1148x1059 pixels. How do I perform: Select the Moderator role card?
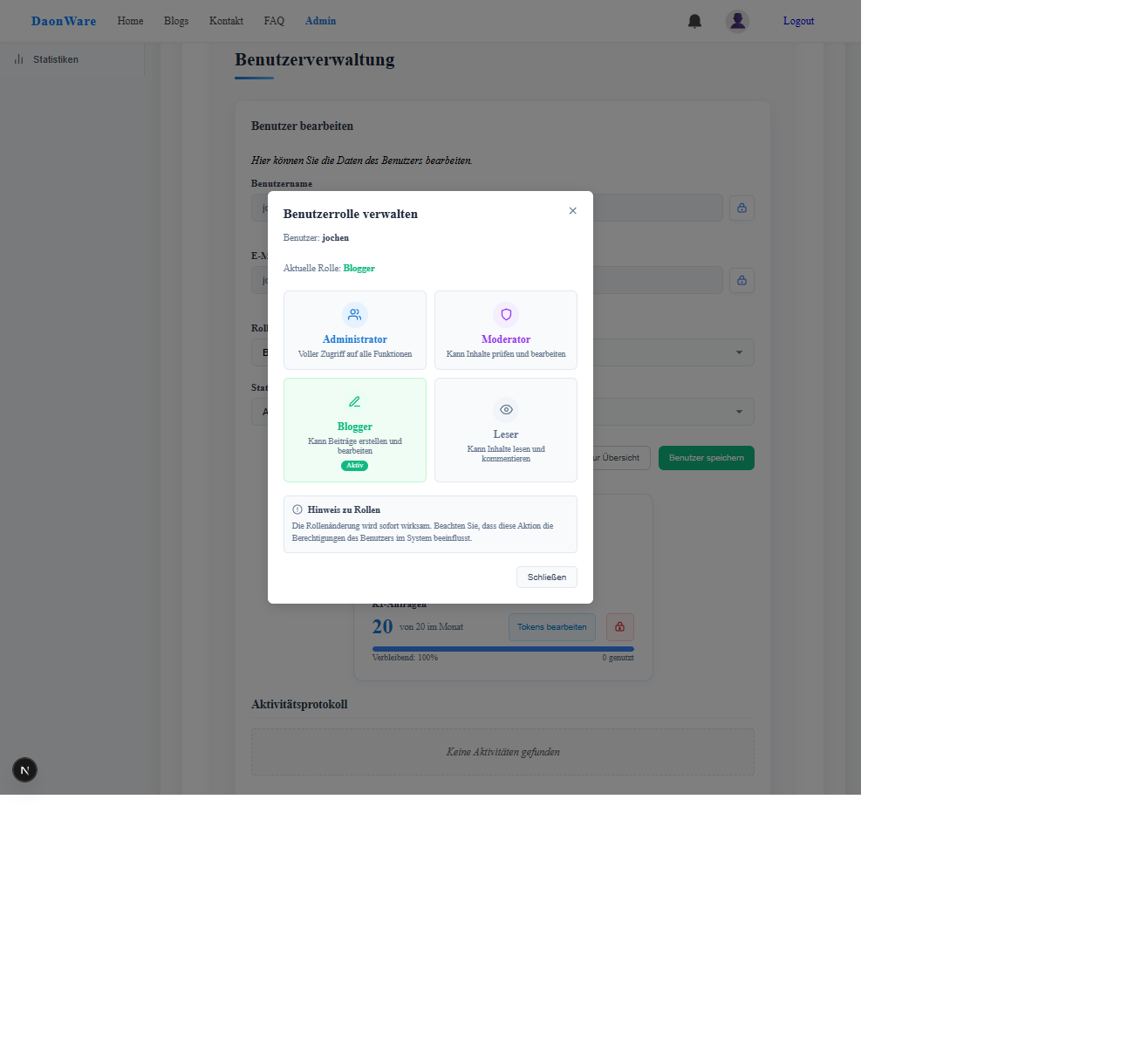click(506, 330)
